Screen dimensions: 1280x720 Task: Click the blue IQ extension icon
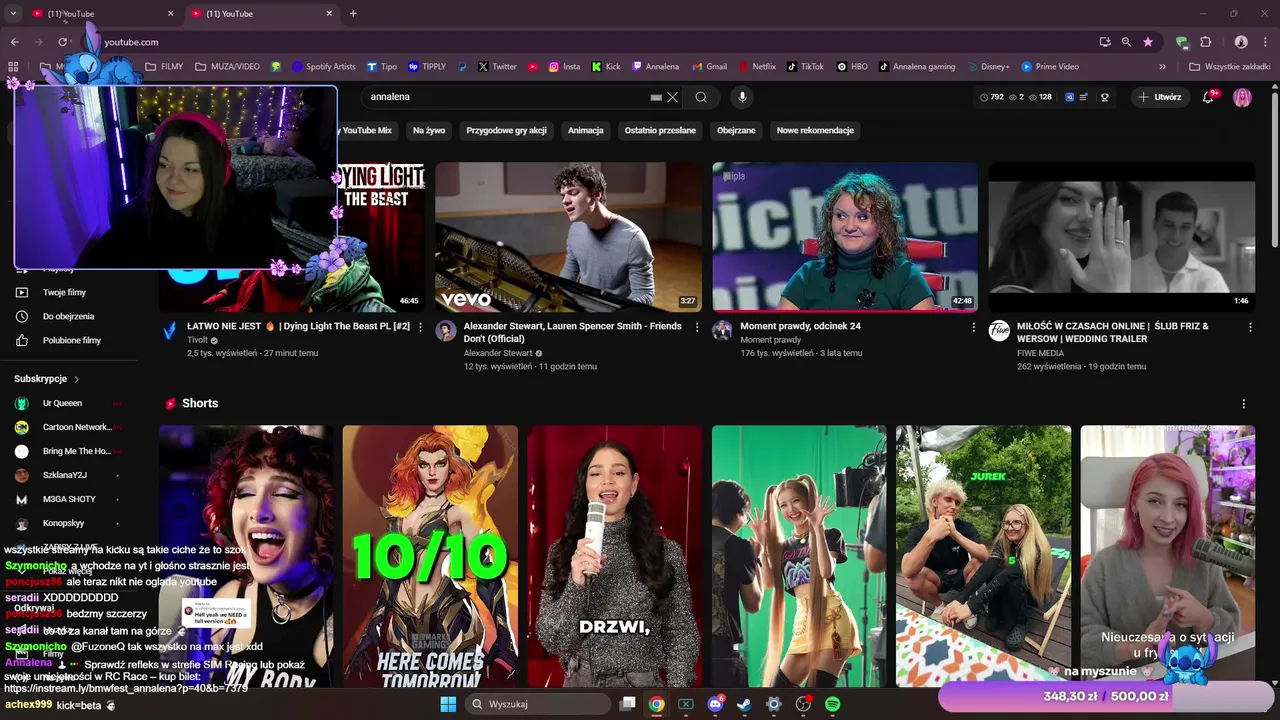(1069, 97)
